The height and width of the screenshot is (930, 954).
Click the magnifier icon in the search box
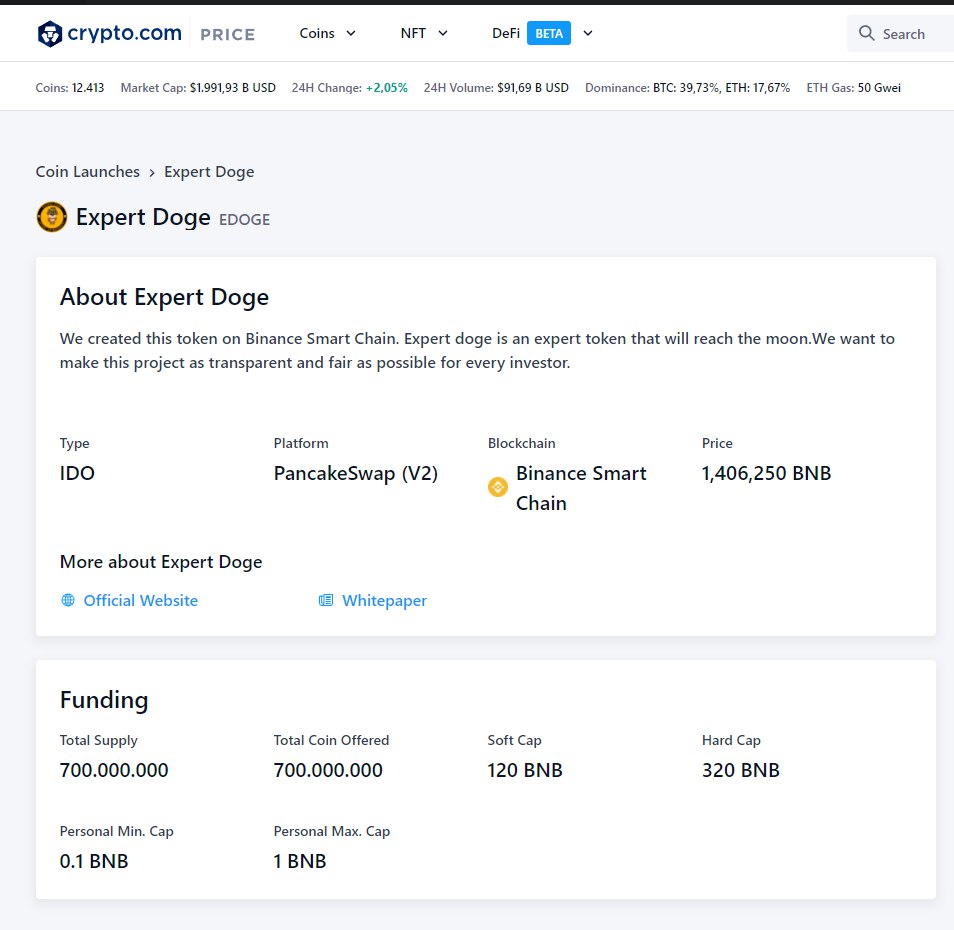pos(866,33)
